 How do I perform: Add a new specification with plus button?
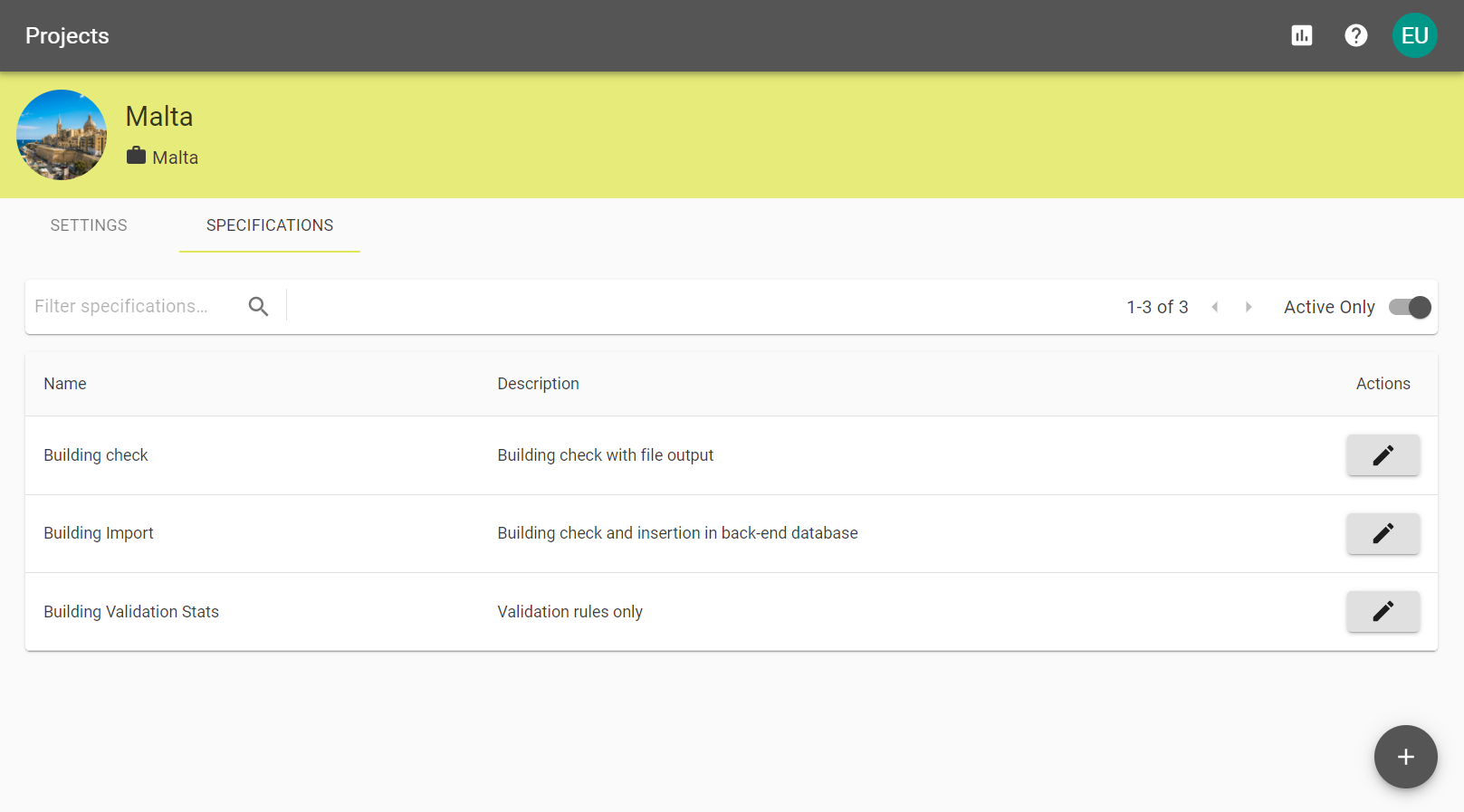tap(1405, 757)
